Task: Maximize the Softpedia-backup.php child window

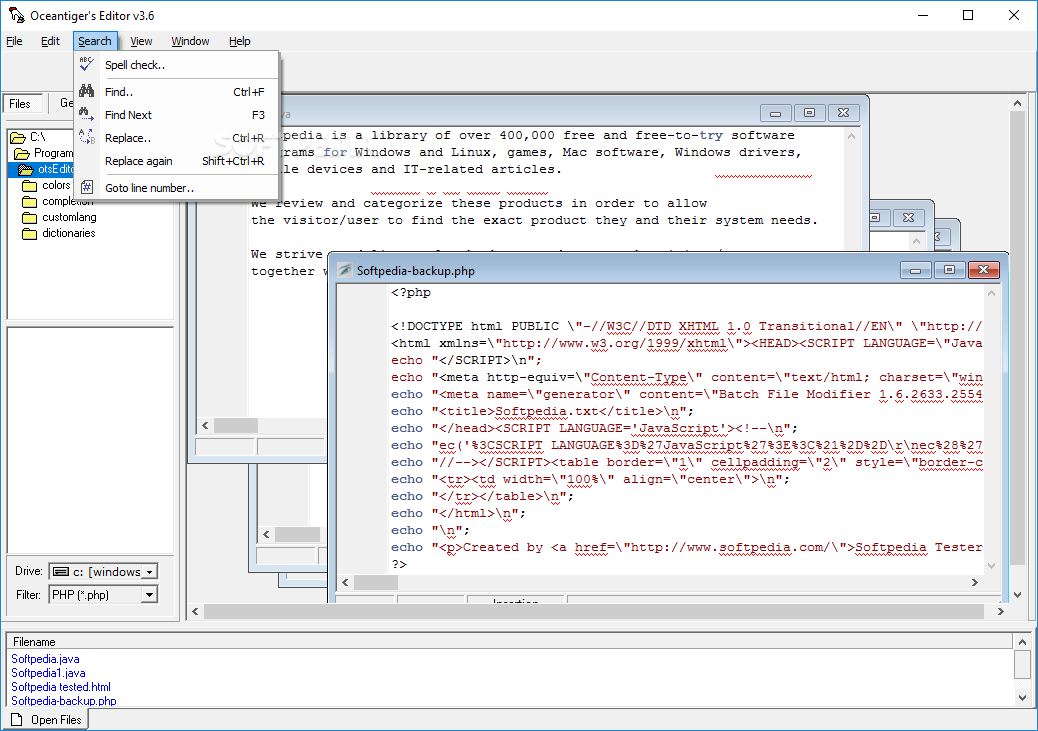Action: [949, 270]
